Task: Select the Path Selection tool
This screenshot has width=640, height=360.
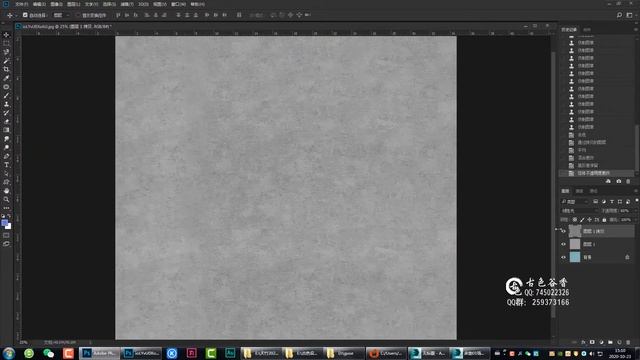Action: pos(6,173)
